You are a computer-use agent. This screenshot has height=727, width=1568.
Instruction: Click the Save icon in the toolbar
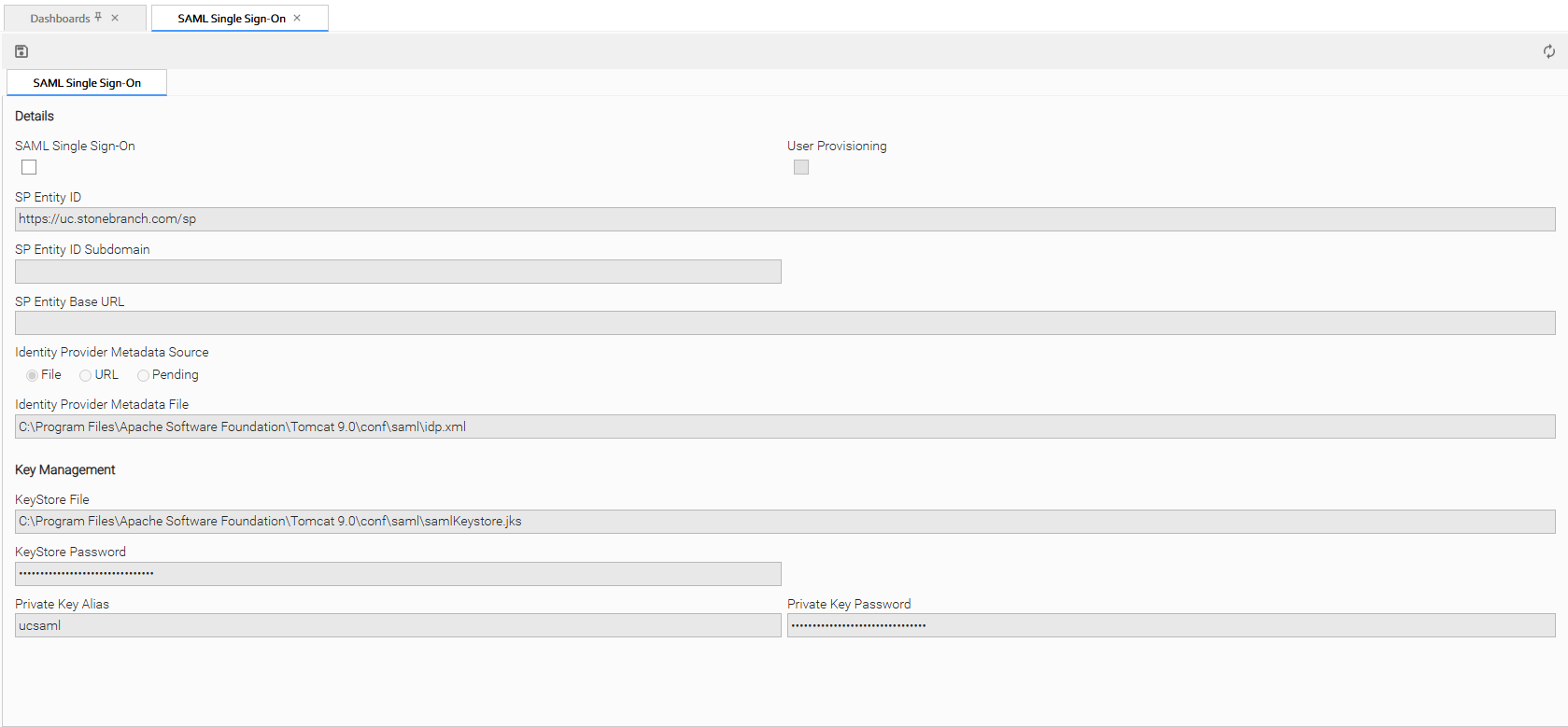click(21, 51)
